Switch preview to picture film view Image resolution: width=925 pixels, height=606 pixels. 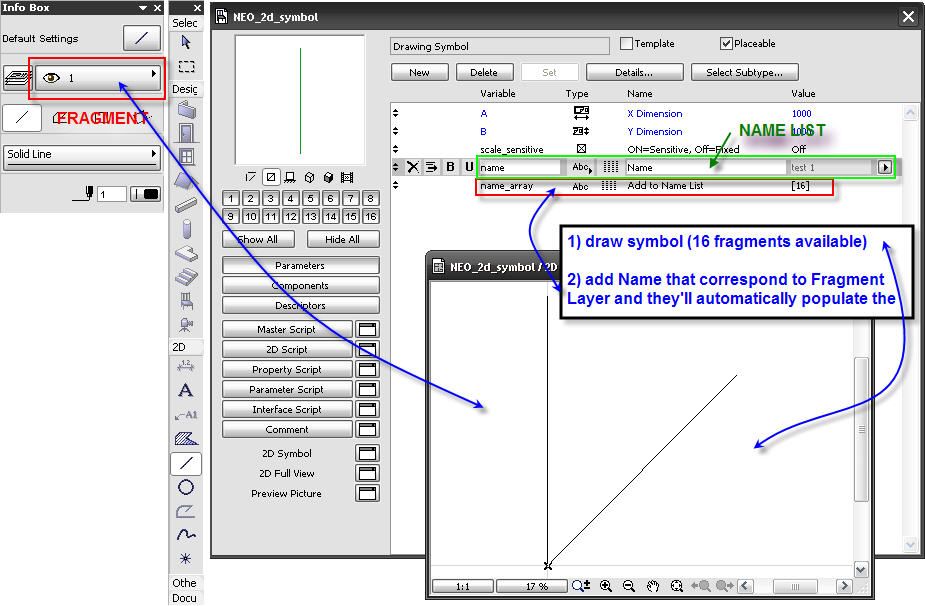tap(347, 177)
